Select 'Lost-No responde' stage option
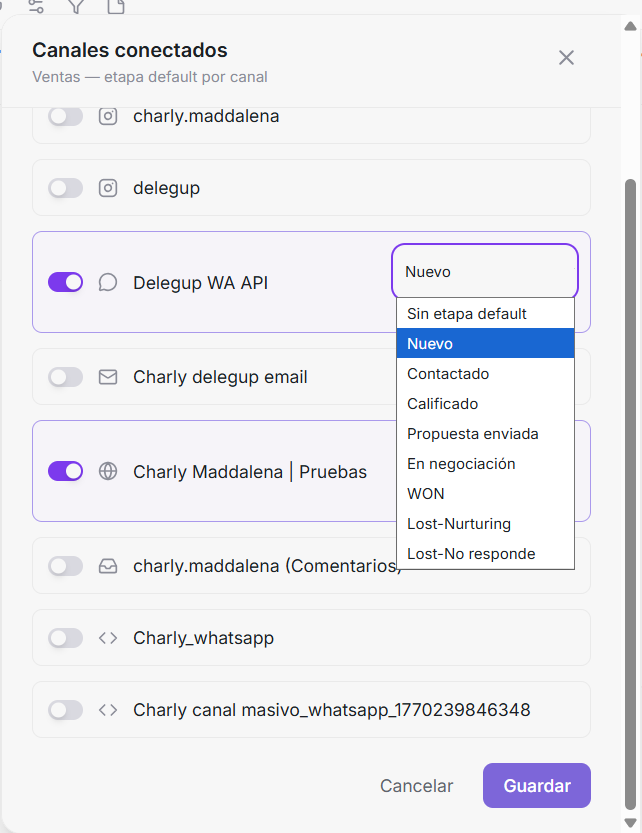 (x=485, y=554)
